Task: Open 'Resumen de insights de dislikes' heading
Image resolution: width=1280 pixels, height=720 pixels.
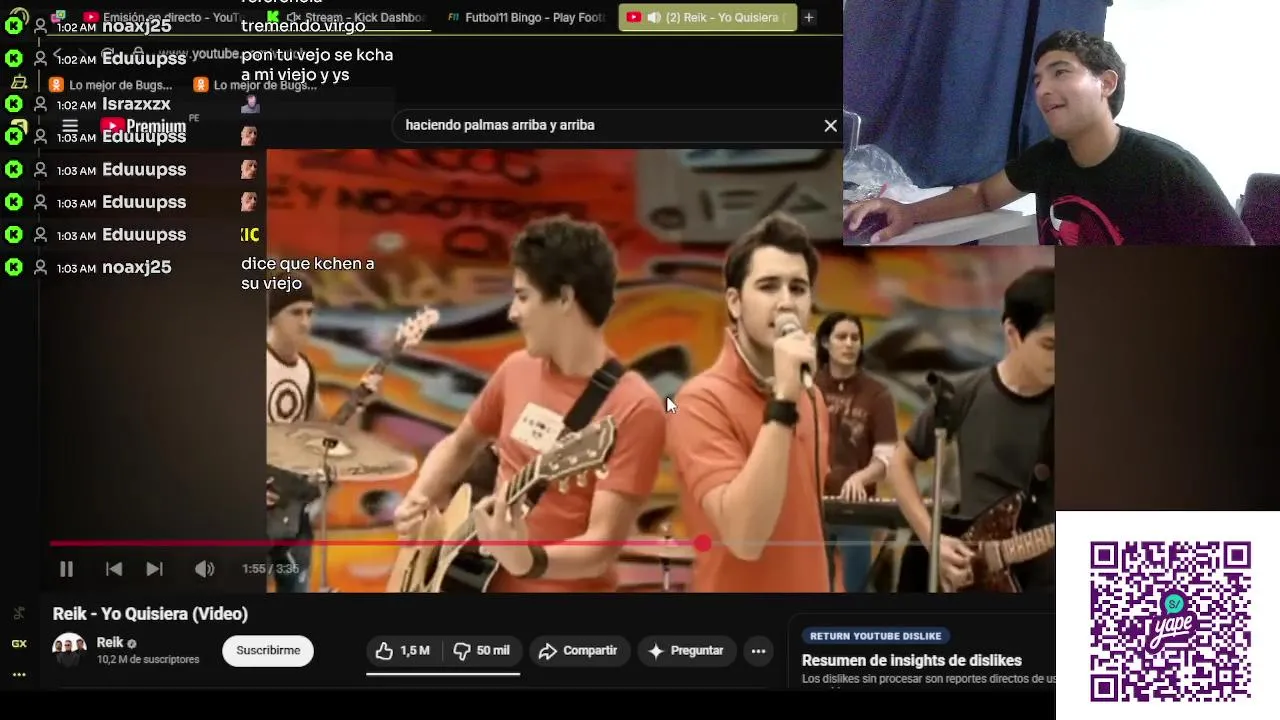Action: pyautogui.click(x=911, y=661)
